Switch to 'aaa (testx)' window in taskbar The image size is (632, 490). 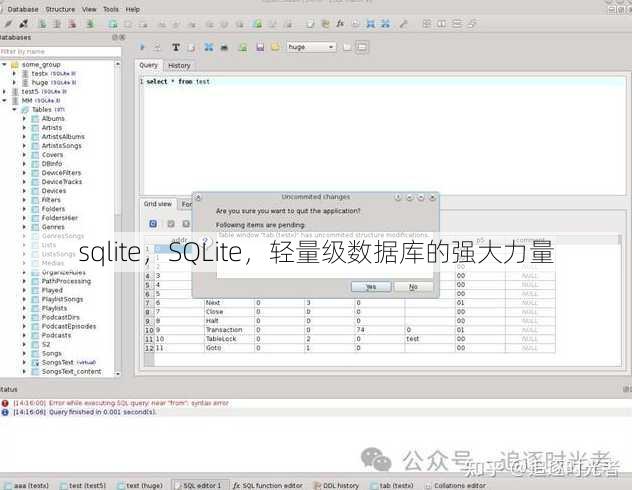(x=27, y=486)
